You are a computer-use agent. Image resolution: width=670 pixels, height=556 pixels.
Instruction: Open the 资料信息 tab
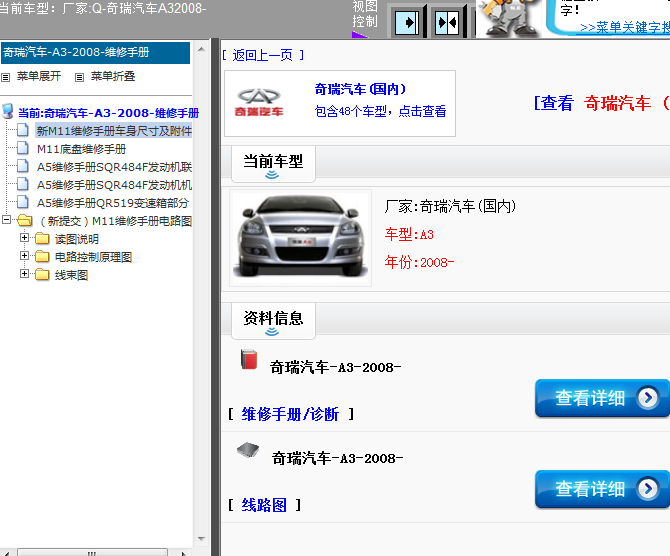click(273, 321)
